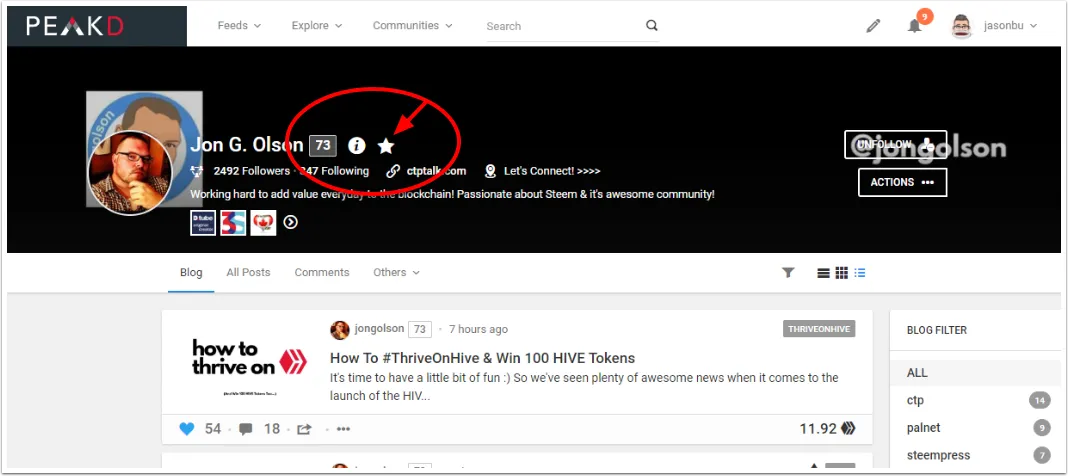Select ALL in Blog Filter
1068x476 pixels.
click(975, 373)
